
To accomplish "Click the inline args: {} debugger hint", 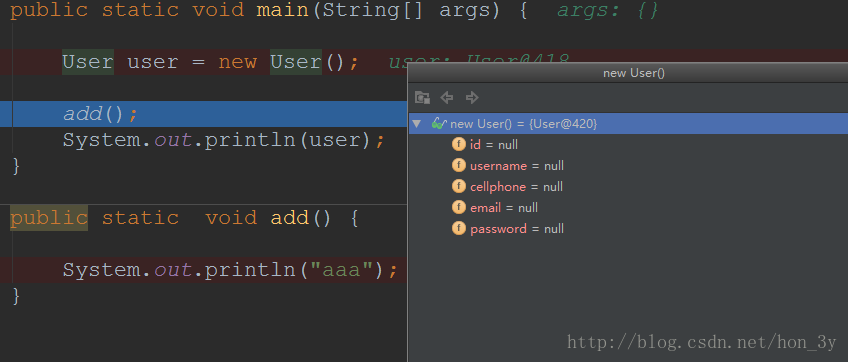I will pyautogui.click(x=608, y=11).
